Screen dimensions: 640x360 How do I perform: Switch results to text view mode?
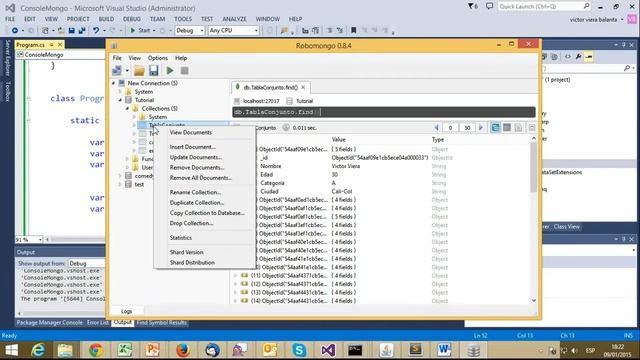518,128
